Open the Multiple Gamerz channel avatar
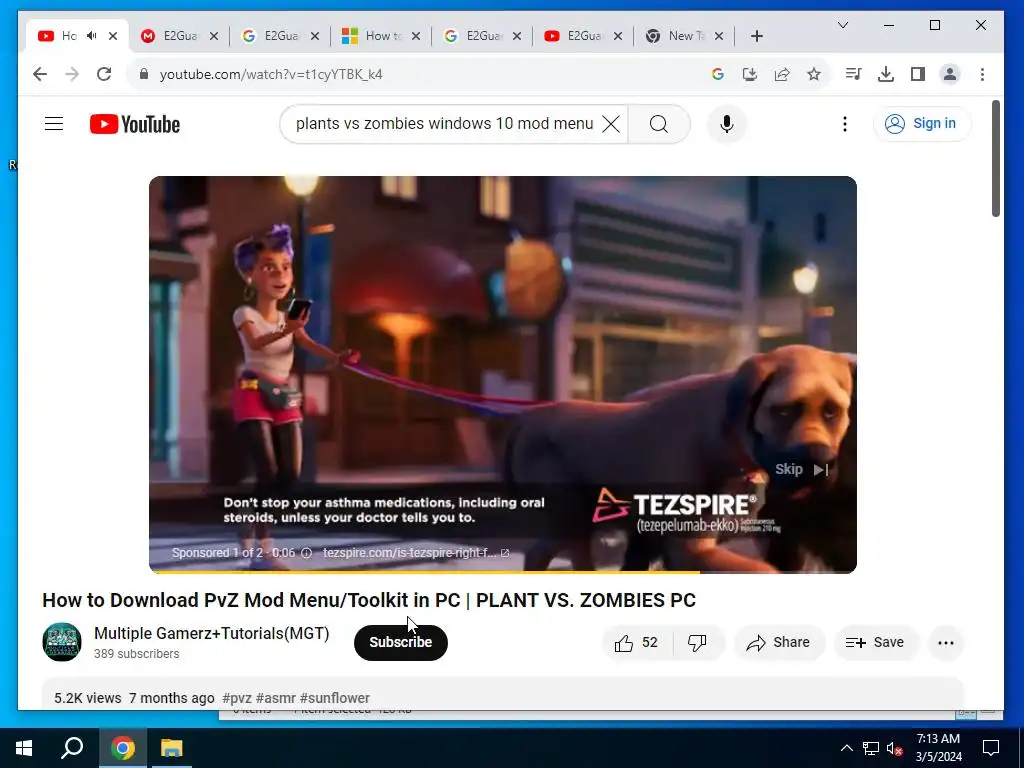Image resolution: width=1024 pixels, height=768 pixels. [62, 642]
